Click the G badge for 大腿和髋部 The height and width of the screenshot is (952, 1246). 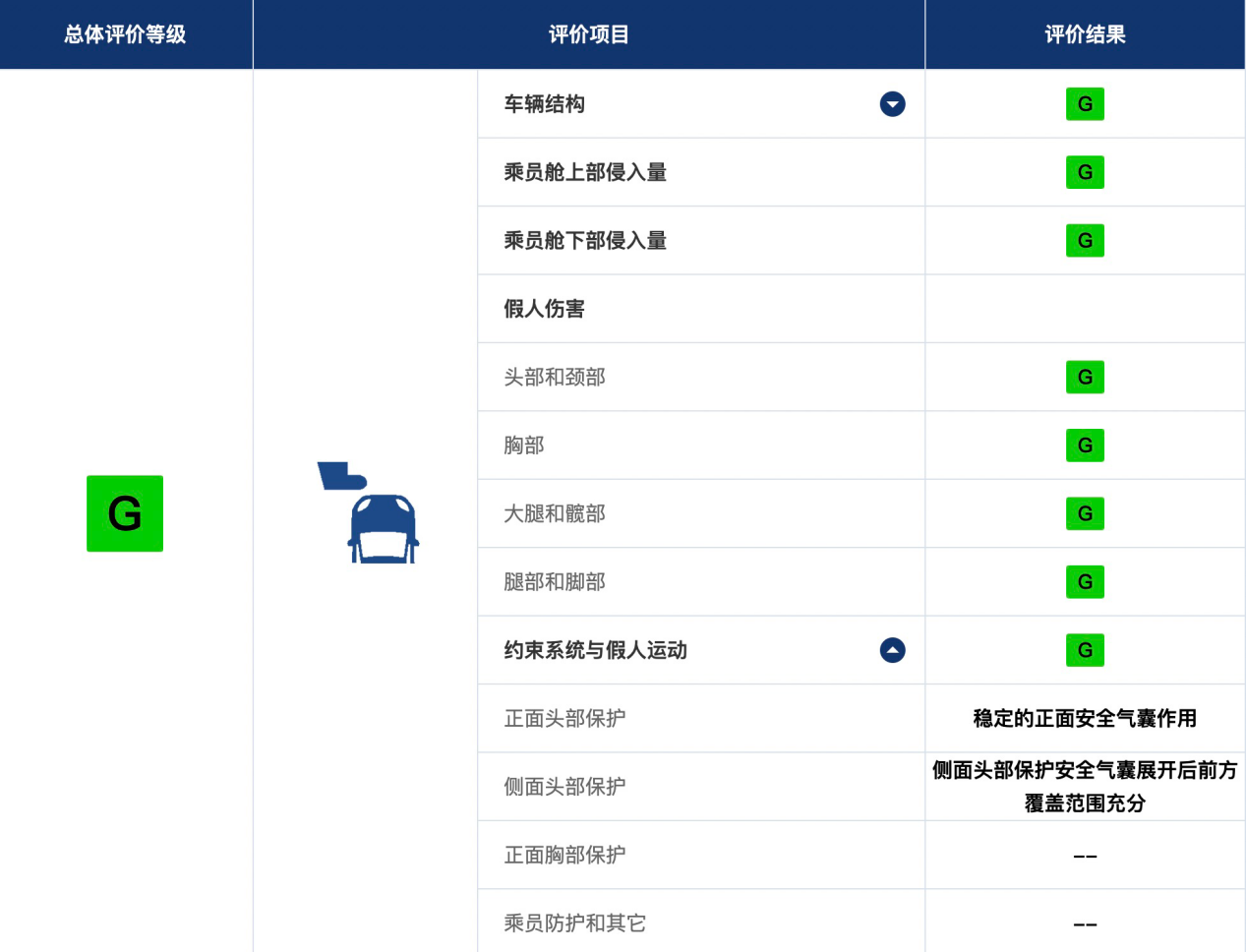(1085, 513)
